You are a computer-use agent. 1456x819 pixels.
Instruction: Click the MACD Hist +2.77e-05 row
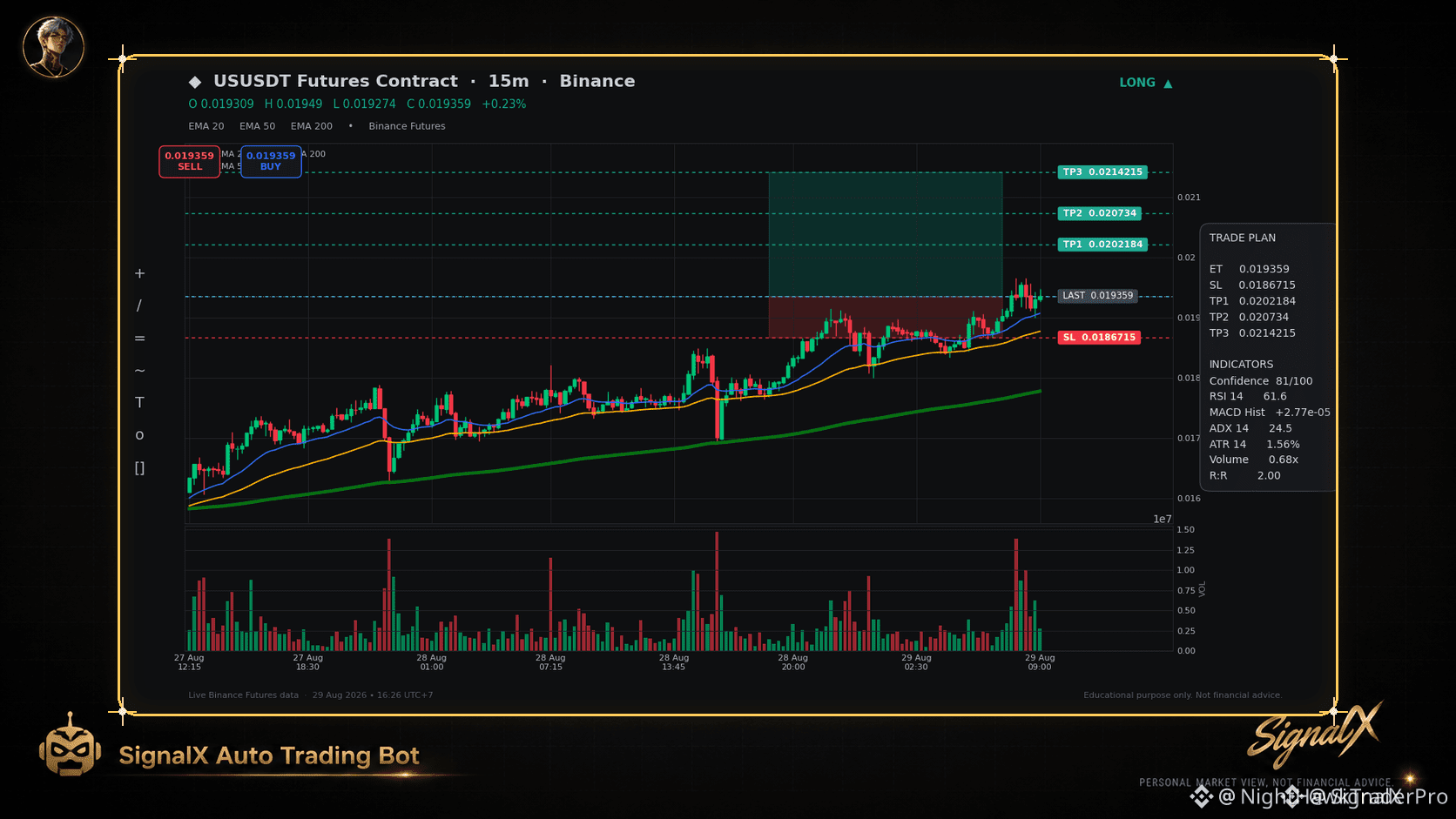1270,413
